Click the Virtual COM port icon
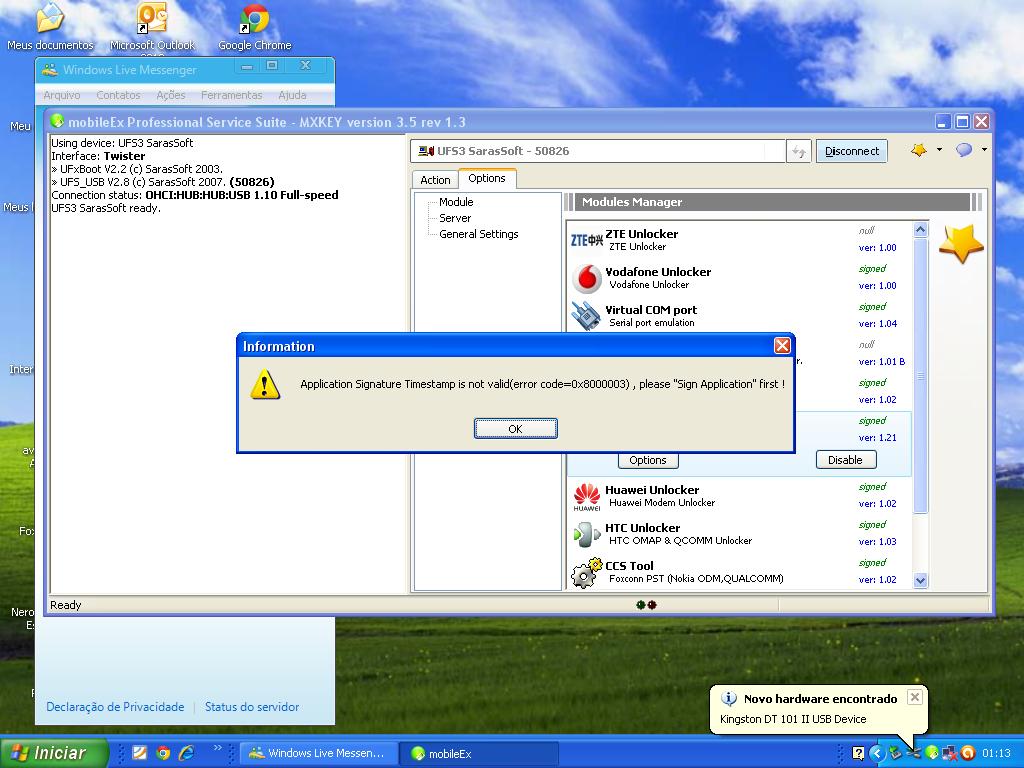Image resolution: width=1024 pixels, height=768 pixels. [x=586, y=315]
